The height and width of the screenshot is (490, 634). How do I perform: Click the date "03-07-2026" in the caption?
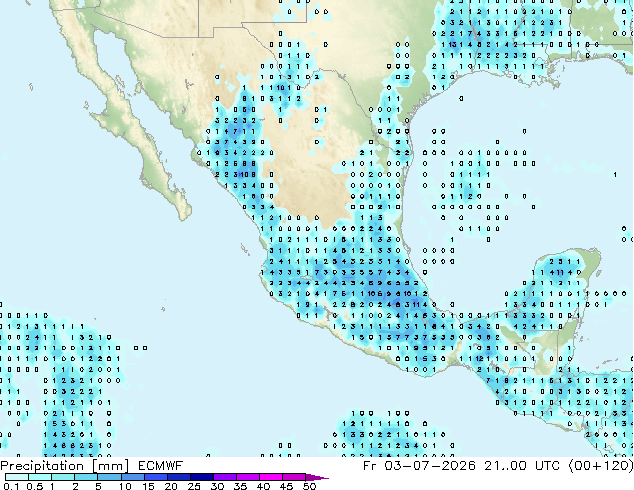[x=430, y=465]
